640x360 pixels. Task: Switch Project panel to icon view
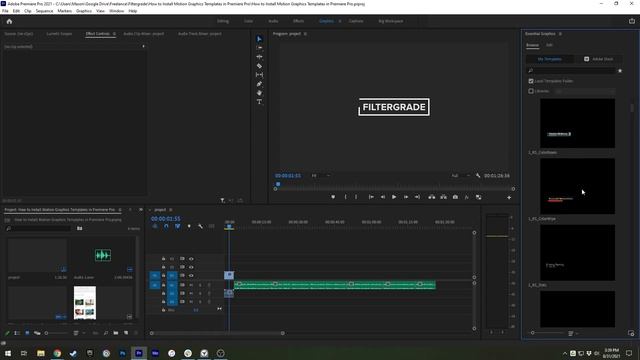27,333
